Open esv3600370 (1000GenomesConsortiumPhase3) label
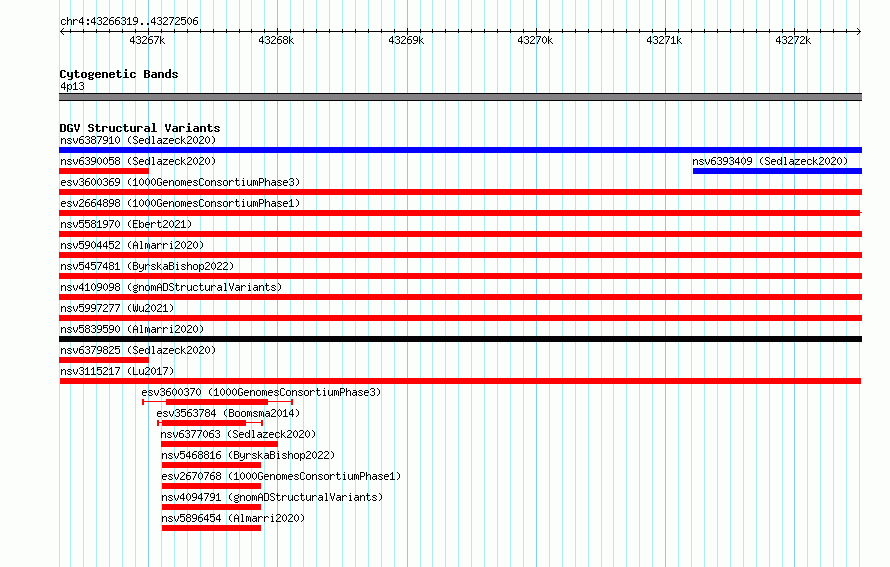This screenshot has height=567, width=890. click(261, 392)
